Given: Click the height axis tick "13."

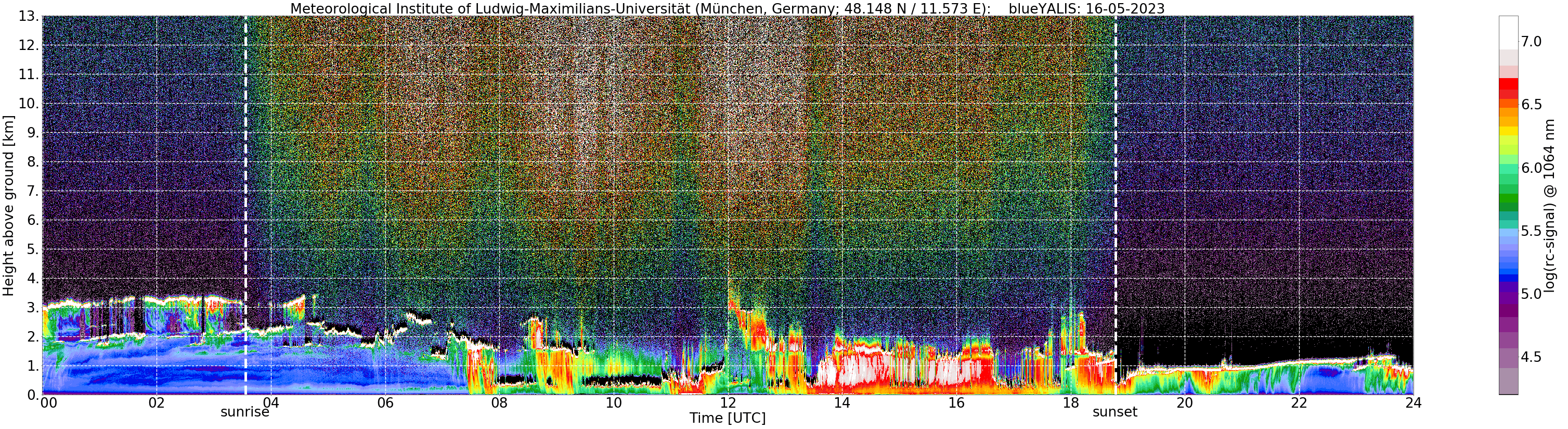Looking at the screenshot, I should pos(29,17).
